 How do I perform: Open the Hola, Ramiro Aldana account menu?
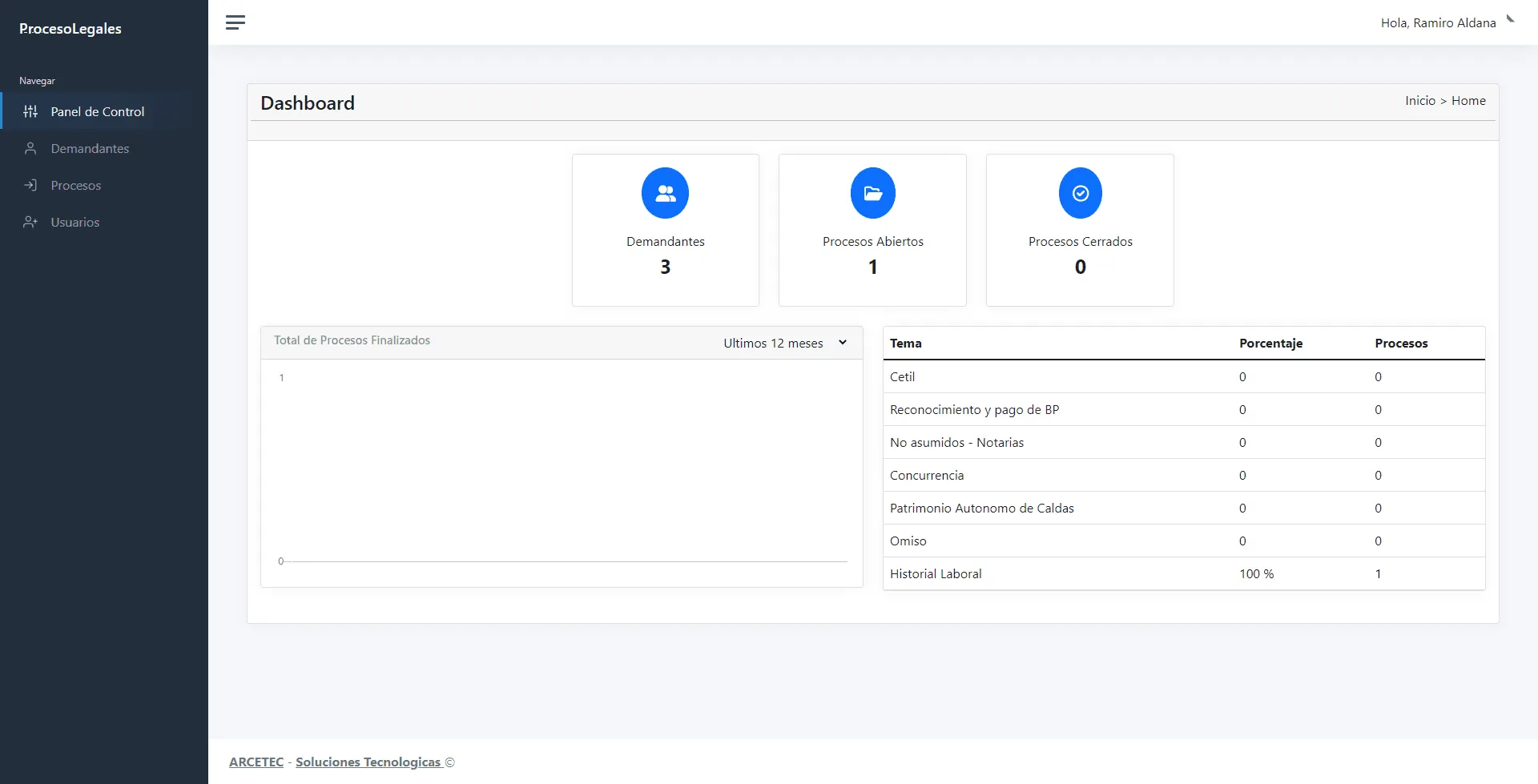(x=1438, y=23)
